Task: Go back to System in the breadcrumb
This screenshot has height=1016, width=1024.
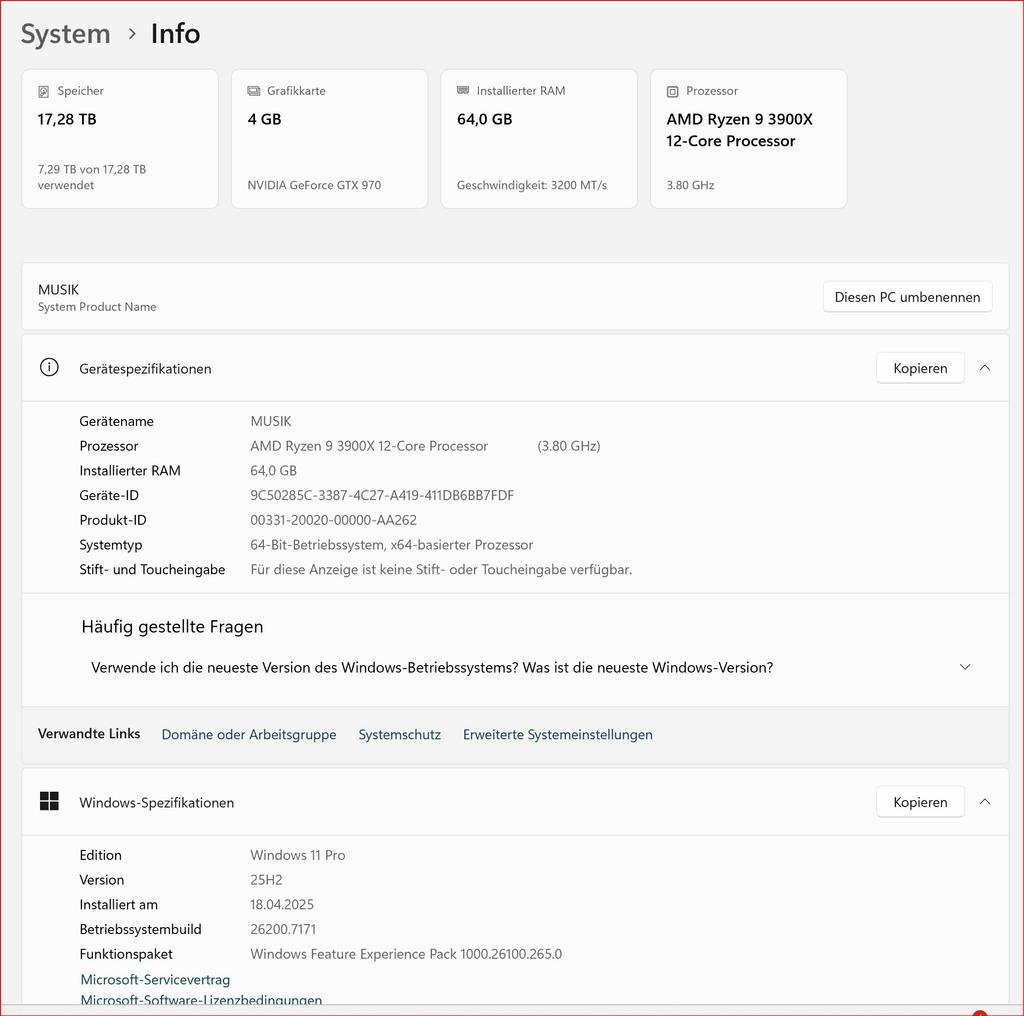Action: [x=65, y=34]
